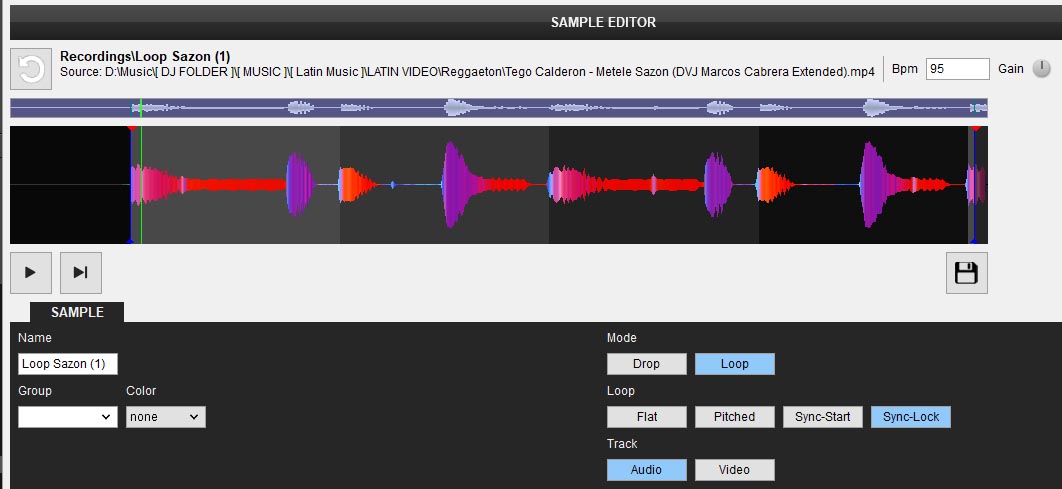Select Sync-Start loop option
This screenshot has height=489, width=1062.
click(823, 417)
